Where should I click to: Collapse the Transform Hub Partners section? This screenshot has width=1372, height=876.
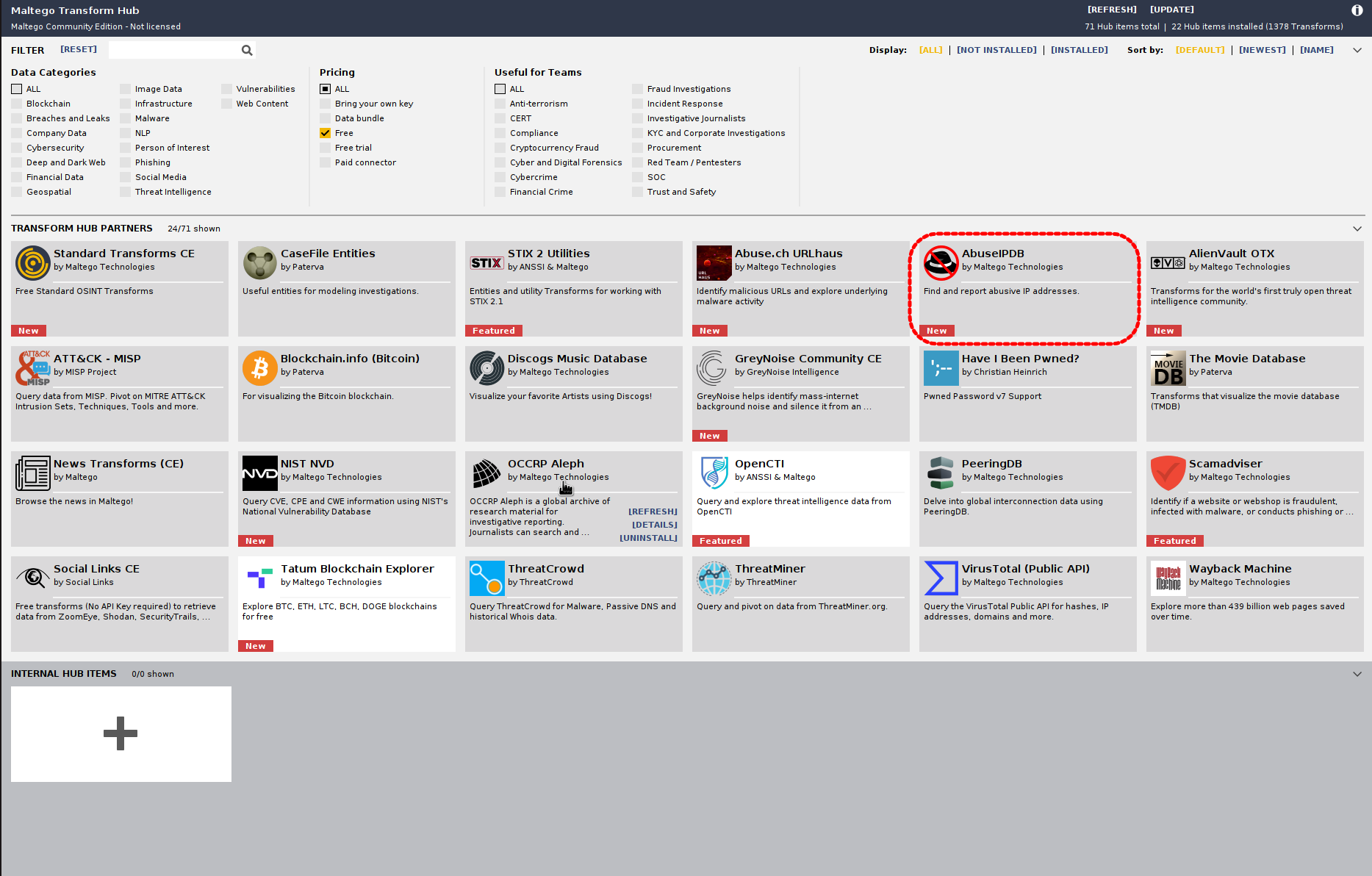[1357, 229]
